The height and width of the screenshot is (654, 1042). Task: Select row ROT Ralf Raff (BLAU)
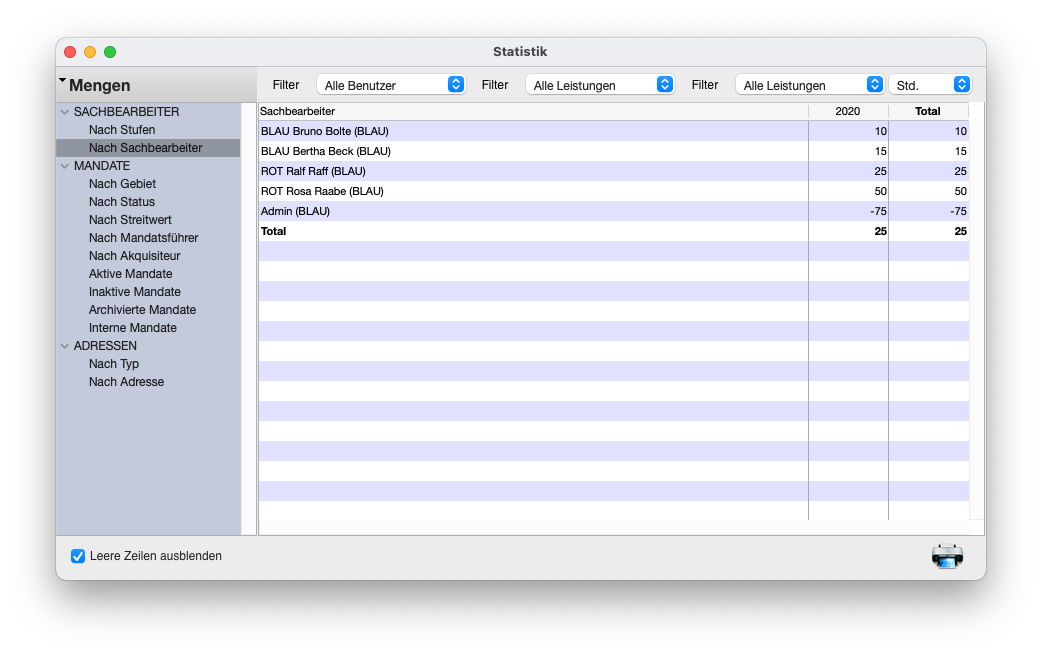pyautogui.click(x=613, y=171)
